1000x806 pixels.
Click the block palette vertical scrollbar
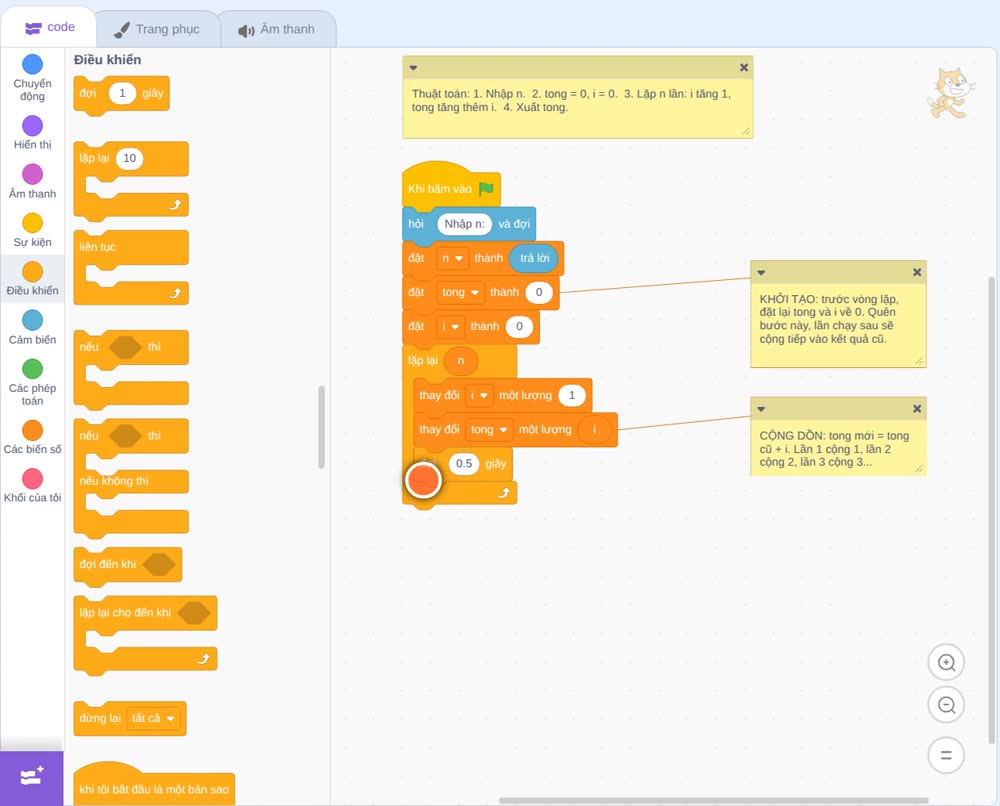(x=321, y=427)
